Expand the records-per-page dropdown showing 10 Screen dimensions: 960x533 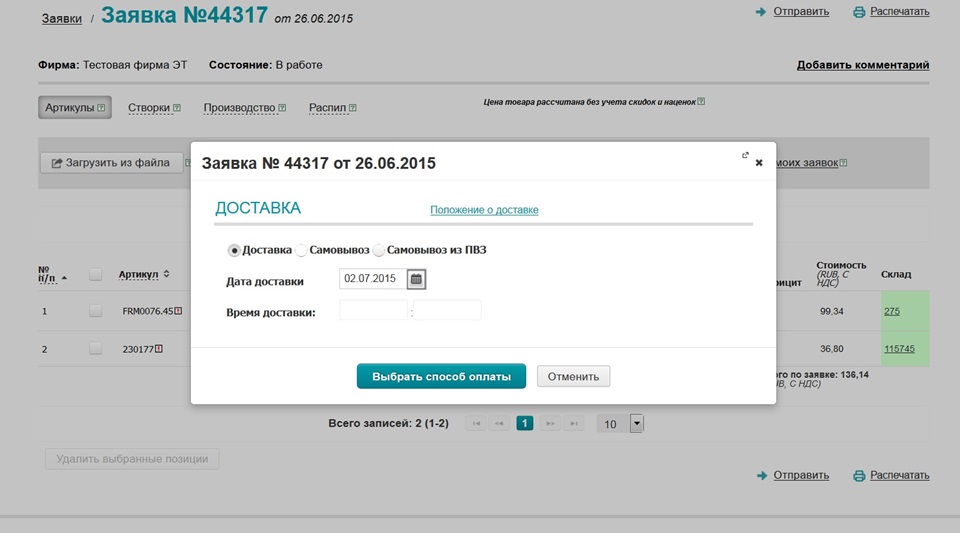[x=637, y=424]
